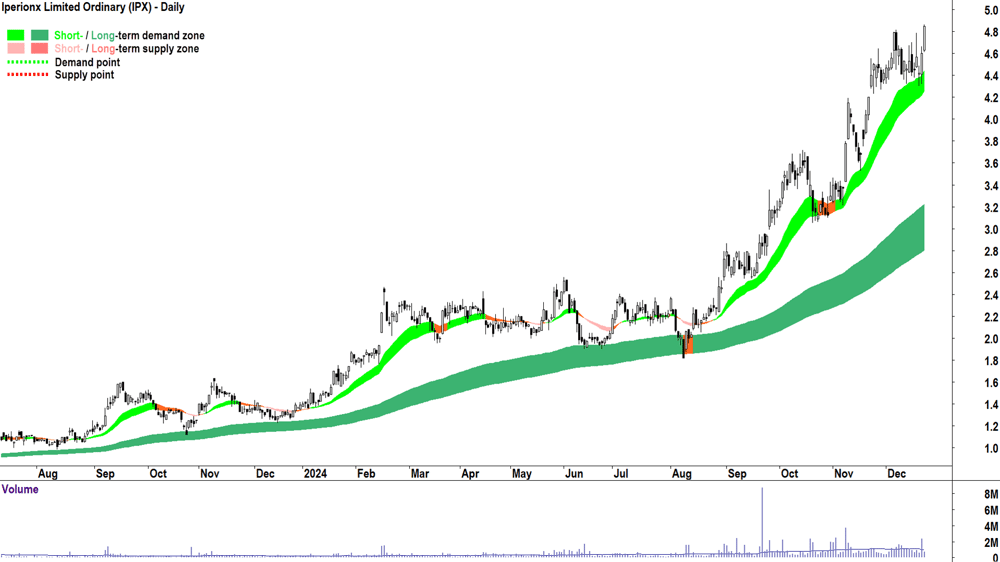Click the tallest volume spike bar
The width and height of the screenshot is (1000, 562).
point(761,522)
